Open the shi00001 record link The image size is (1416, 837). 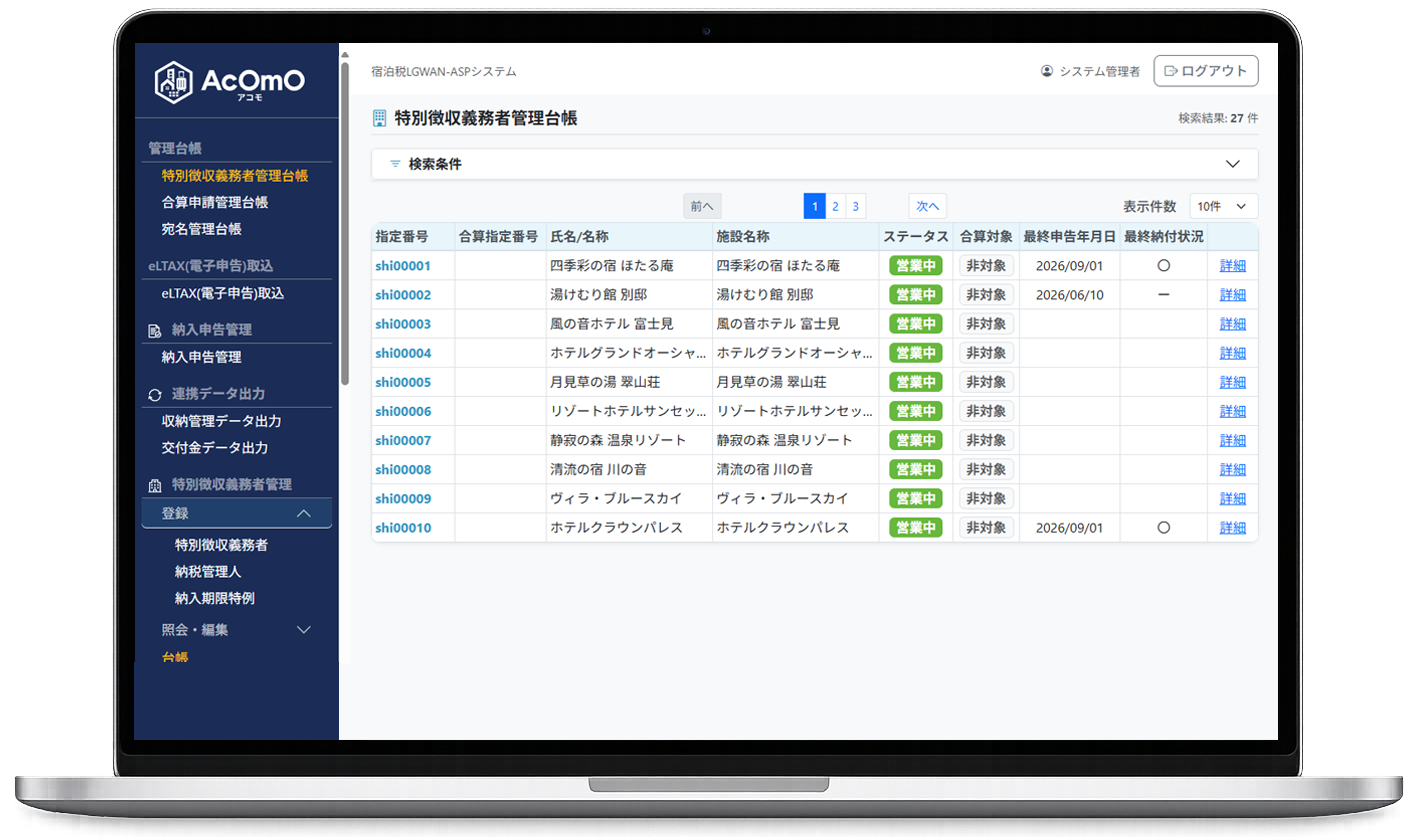tap(403, 266)
